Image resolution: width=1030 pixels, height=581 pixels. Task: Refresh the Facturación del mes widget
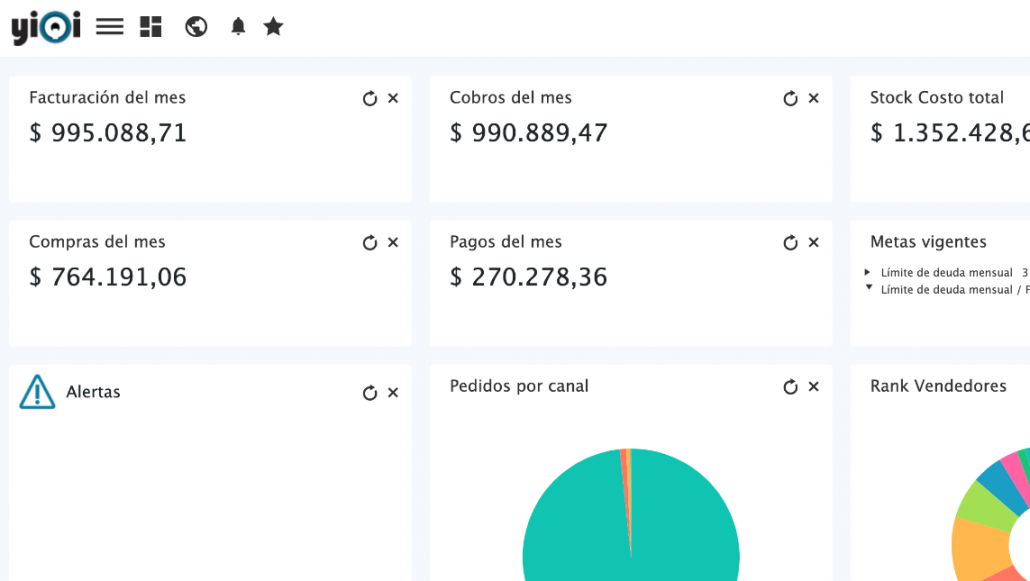[370, 99]
